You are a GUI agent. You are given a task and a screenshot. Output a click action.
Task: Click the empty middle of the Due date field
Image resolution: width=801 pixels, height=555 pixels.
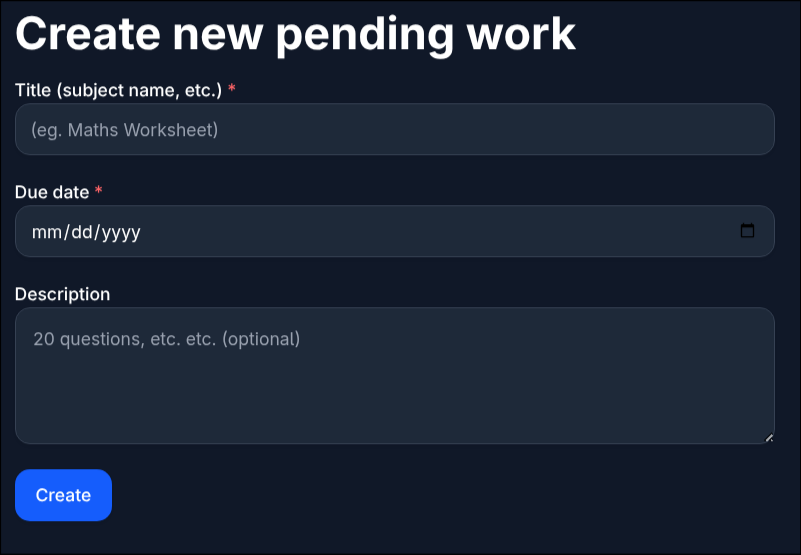click(420, 231)
